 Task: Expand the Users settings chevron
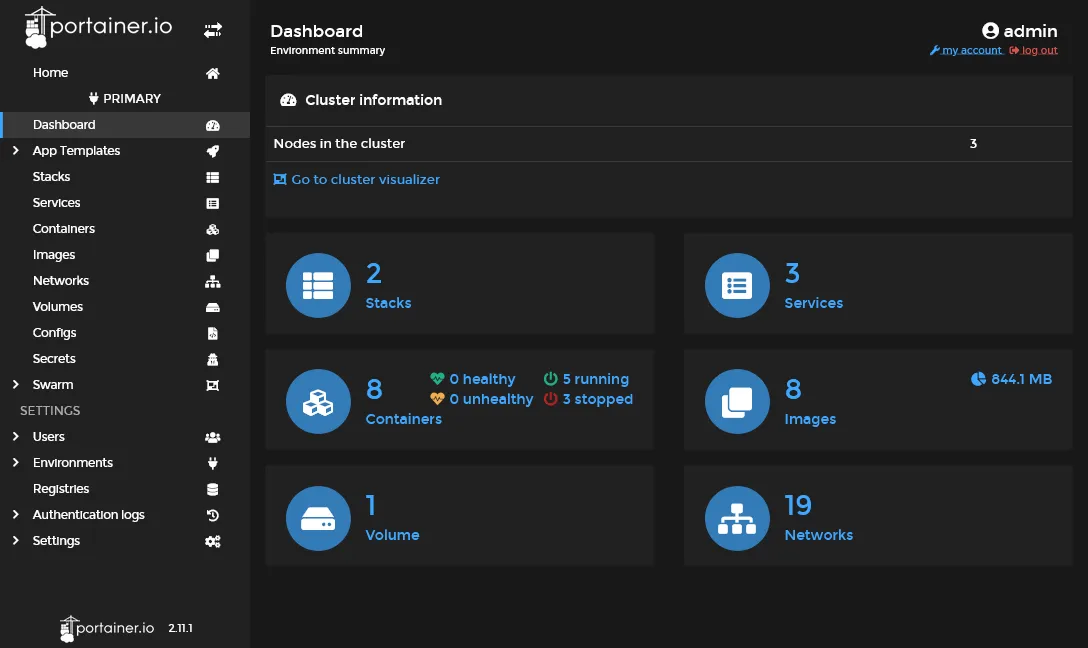pyautogui.click(x=15, y=437)
